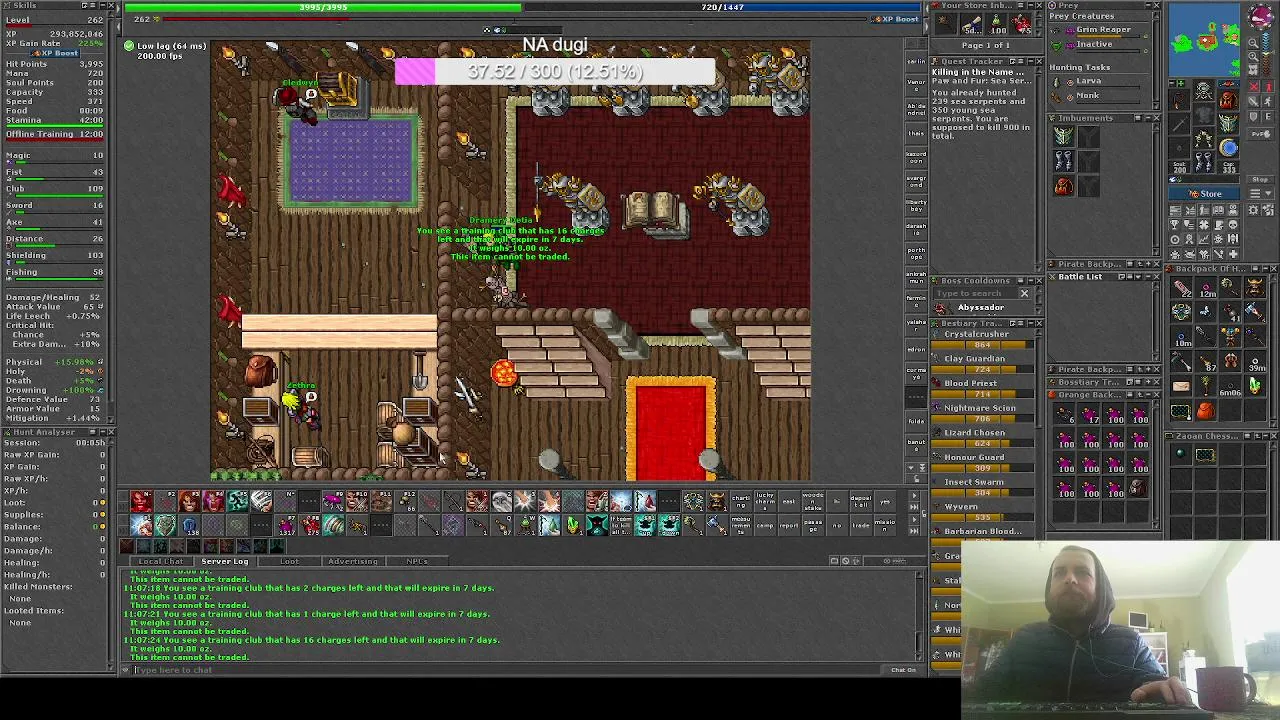Click the boots equipment slot

[1204, 161]
